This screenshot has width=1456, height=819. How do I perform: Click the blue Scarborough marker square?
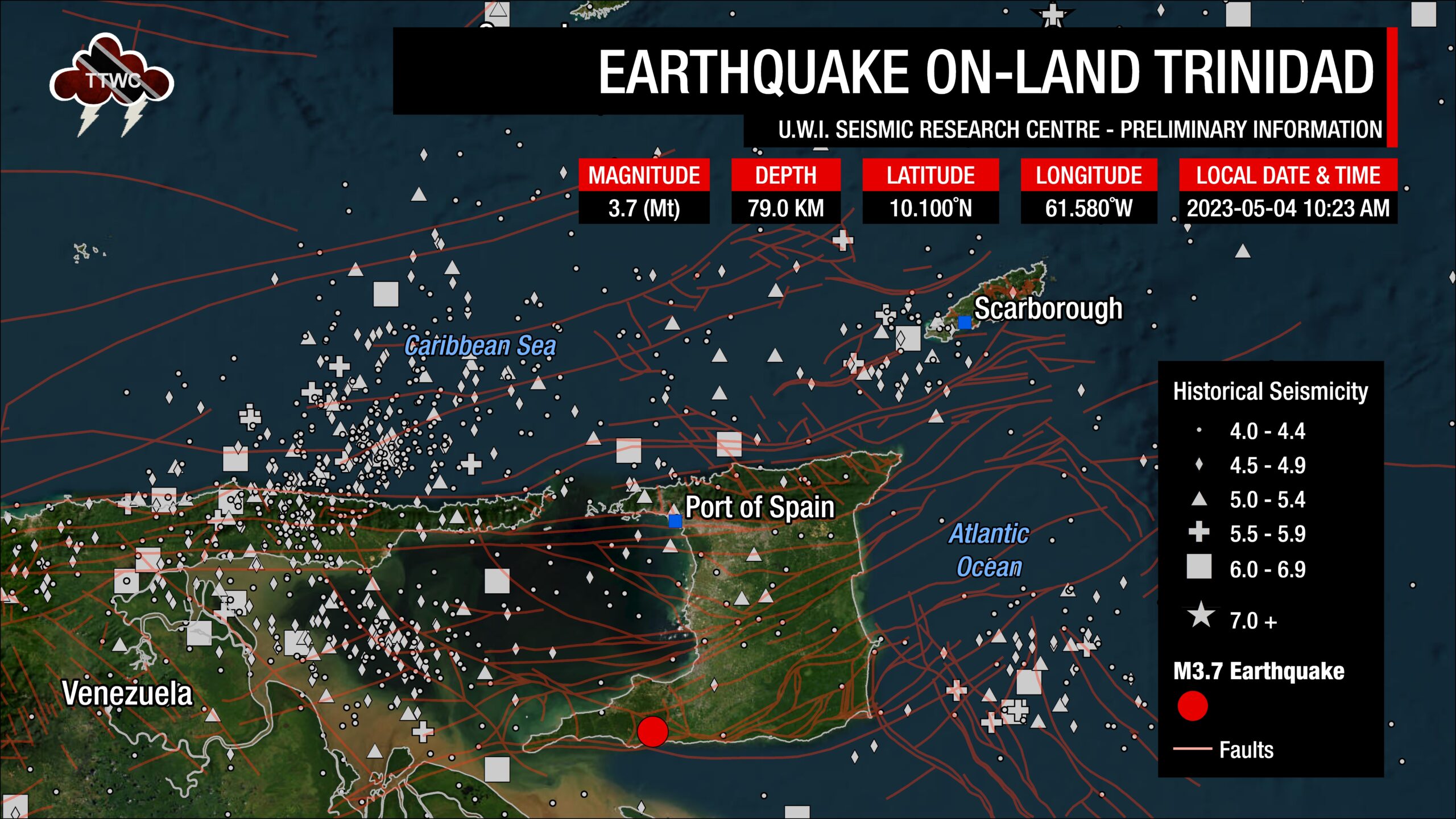(965, 322)
